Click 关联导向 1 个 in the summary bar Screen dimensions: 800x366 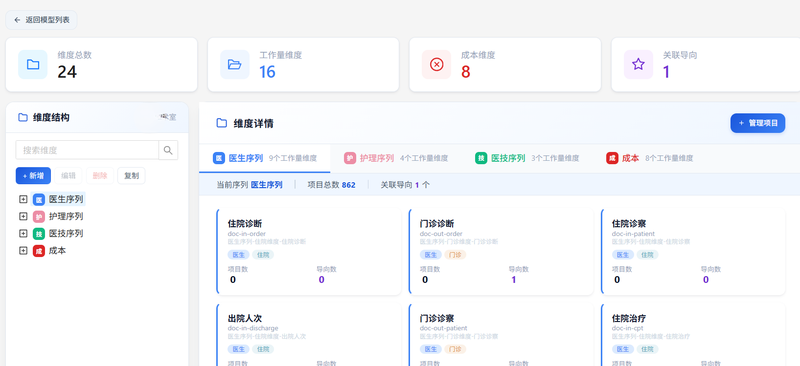(x=405, y=185)
